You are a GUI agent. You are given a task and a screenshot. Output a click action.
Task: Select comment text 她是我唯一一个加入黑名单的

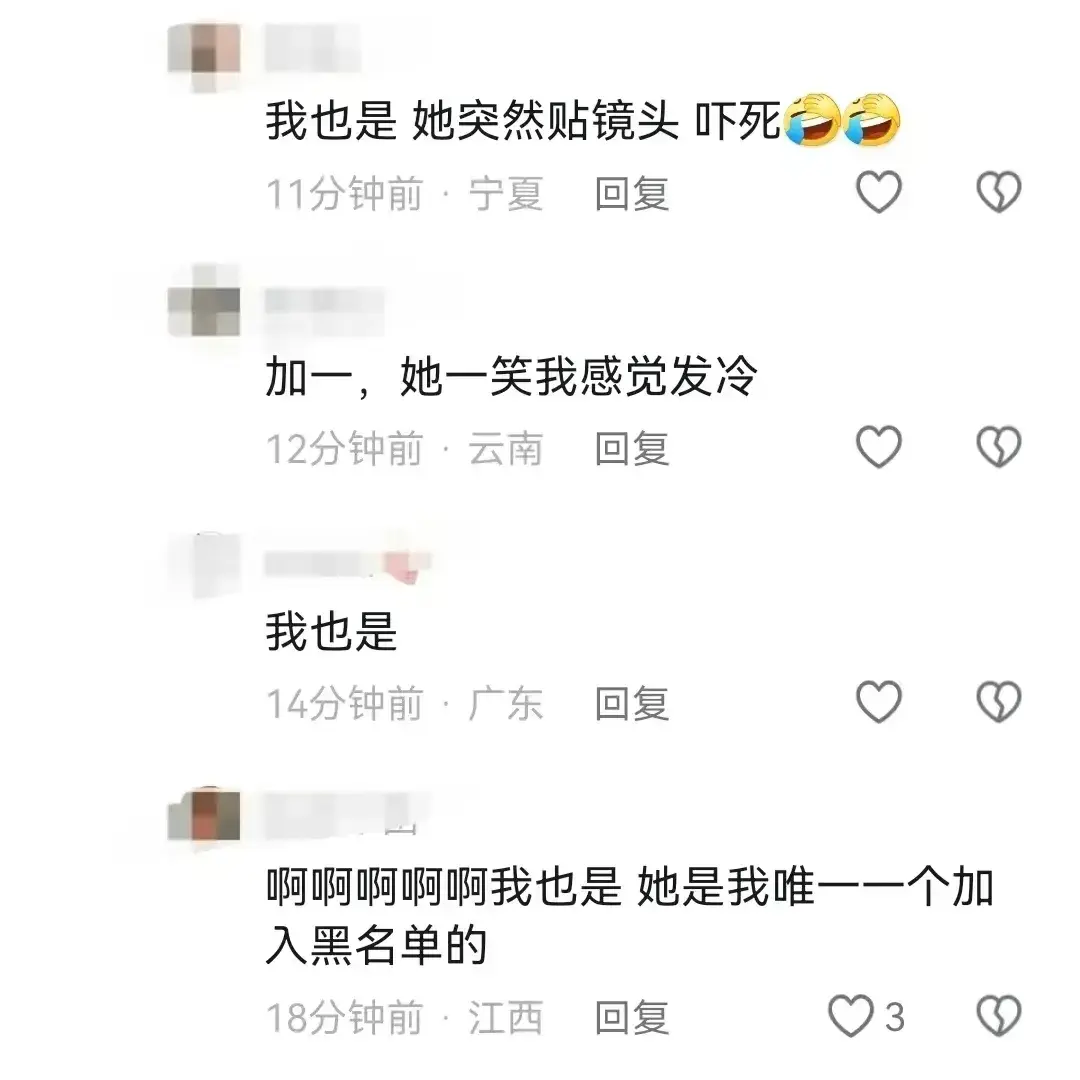tap(630, 916)
